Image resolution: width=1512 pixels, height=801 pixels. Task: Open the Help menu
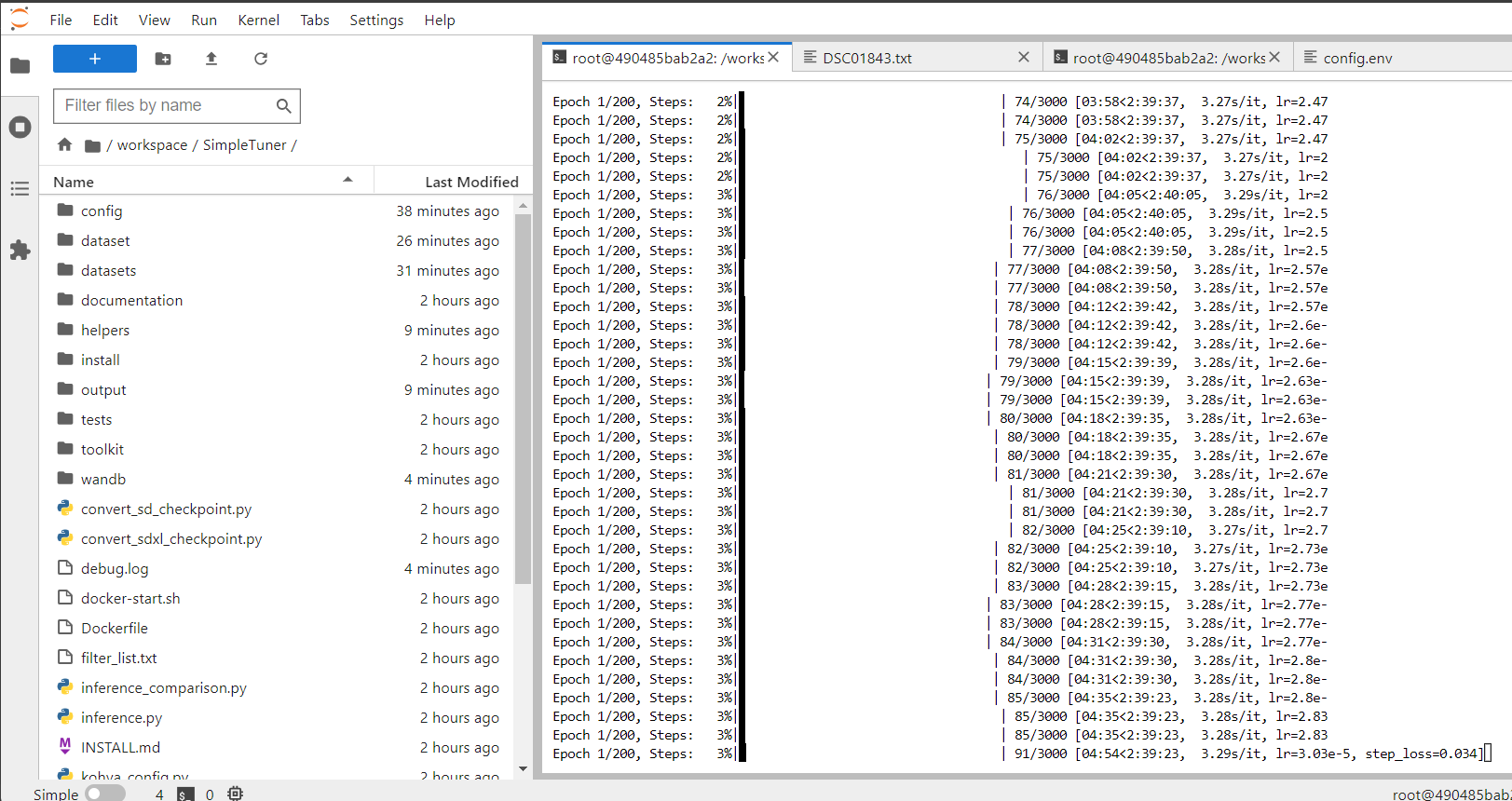pos(440,20)
